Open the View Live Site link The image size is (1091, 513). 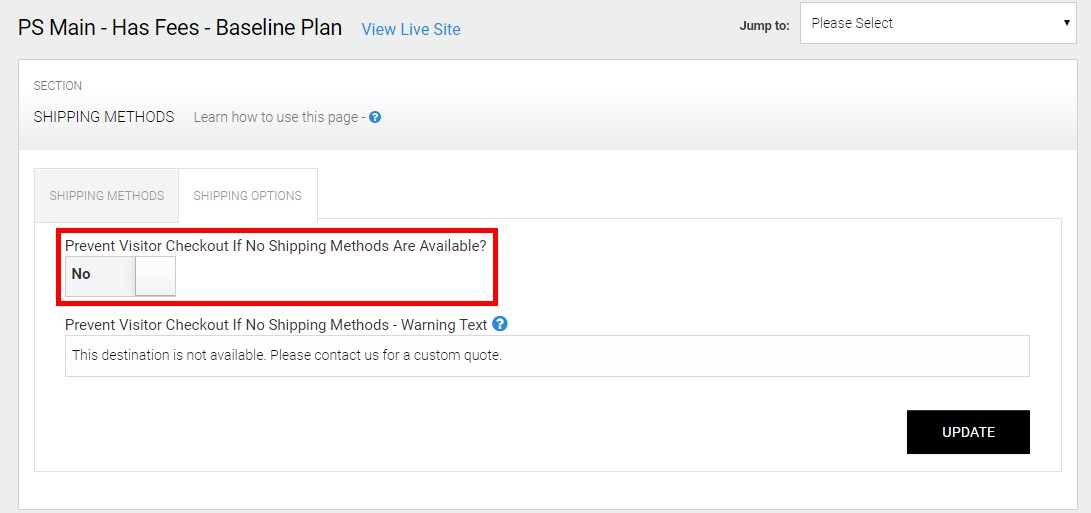[411, 29]
